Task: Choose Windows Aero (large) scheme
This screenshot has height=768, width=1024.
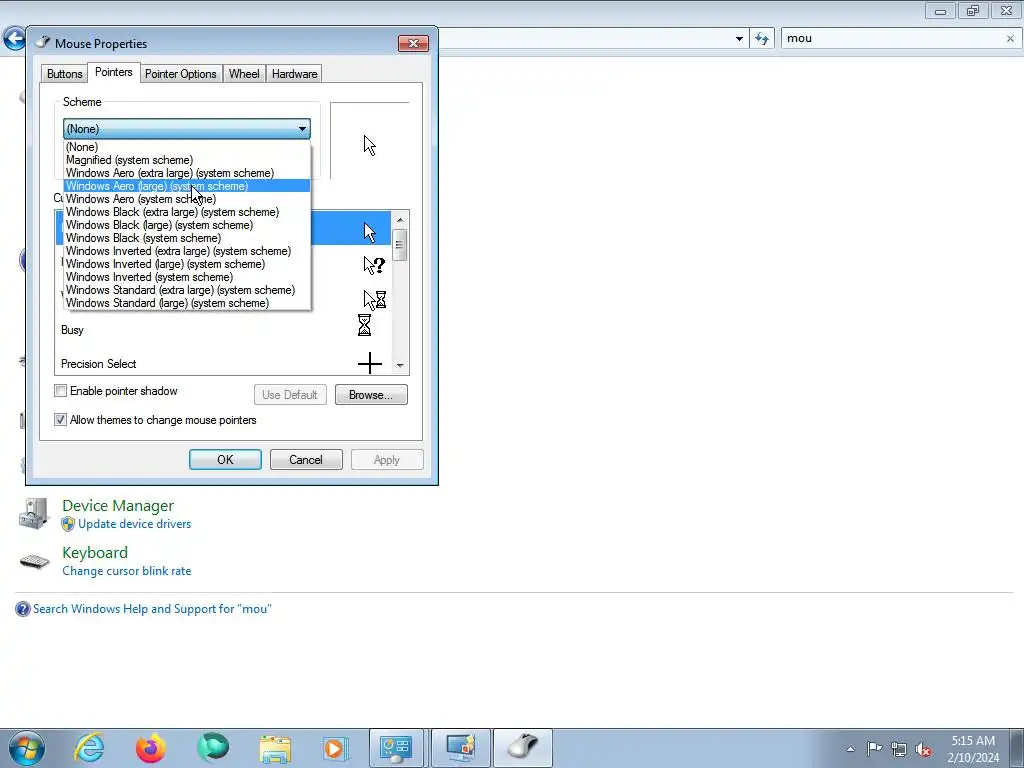Action: coord(187,186)
